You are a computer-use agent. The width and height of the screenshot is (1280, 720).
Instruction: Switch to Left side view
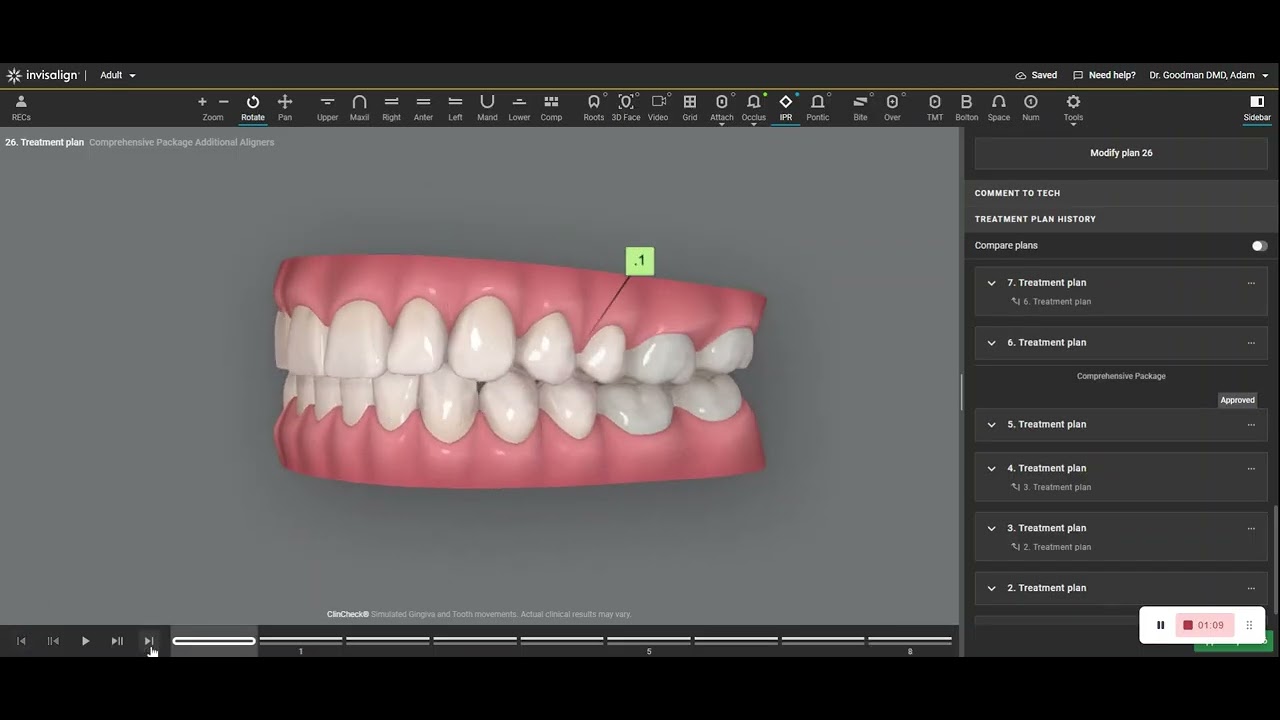(x=455, y=108)
